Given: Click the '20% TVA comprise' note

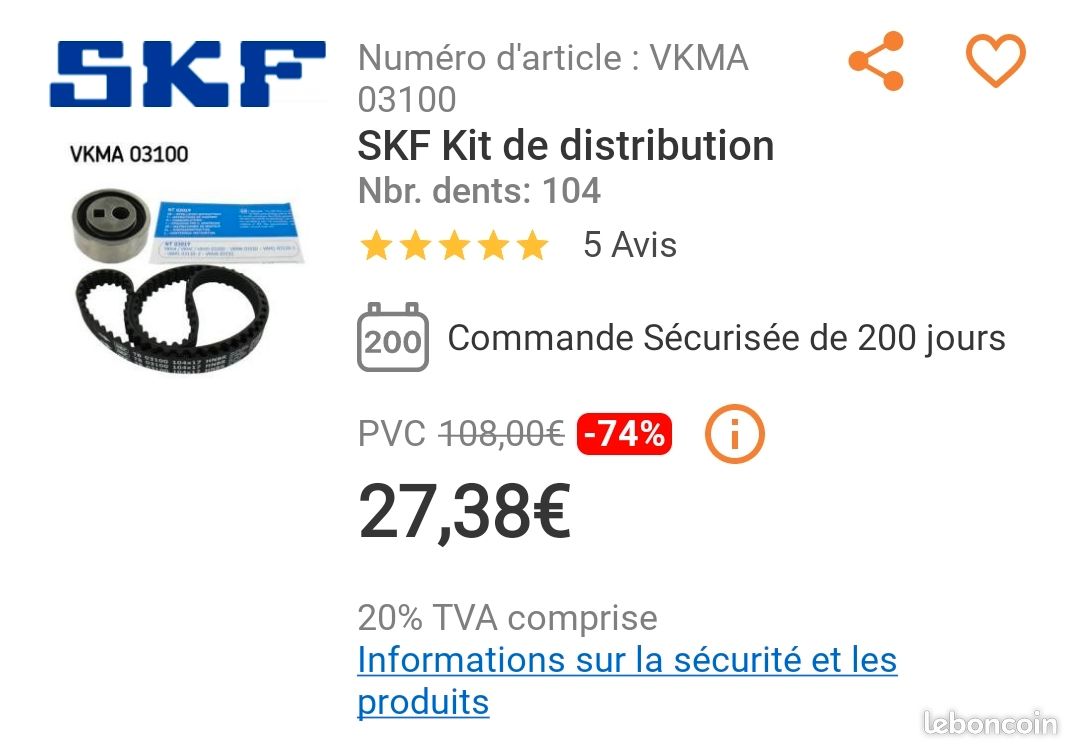Looking at the screenshot, I should 507,618.
